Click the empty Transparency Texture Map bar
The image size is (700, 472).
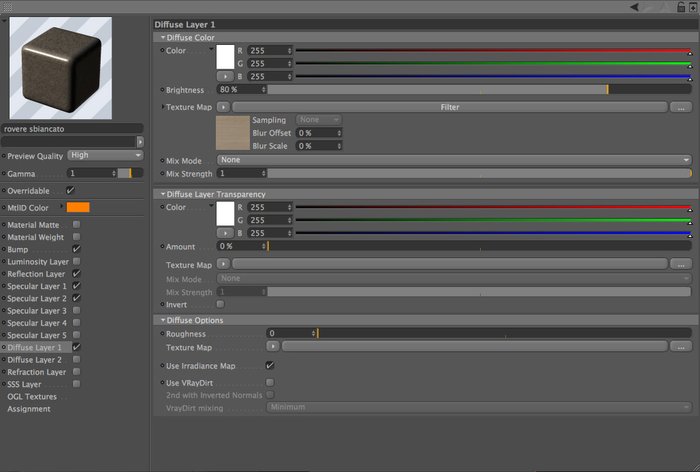tap(450, 264)
